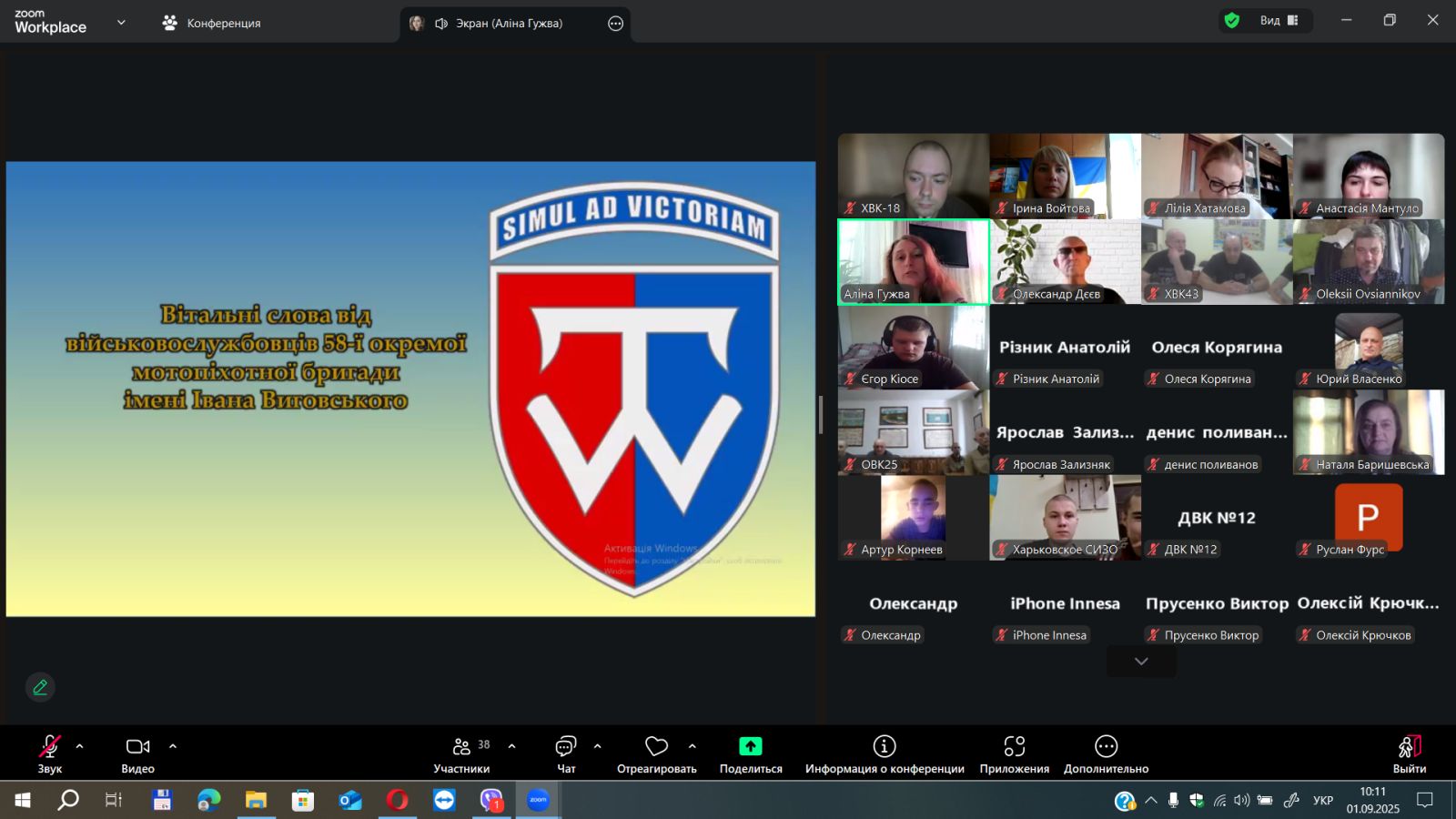Open the Приложения apps icon

click(1014, 747)
